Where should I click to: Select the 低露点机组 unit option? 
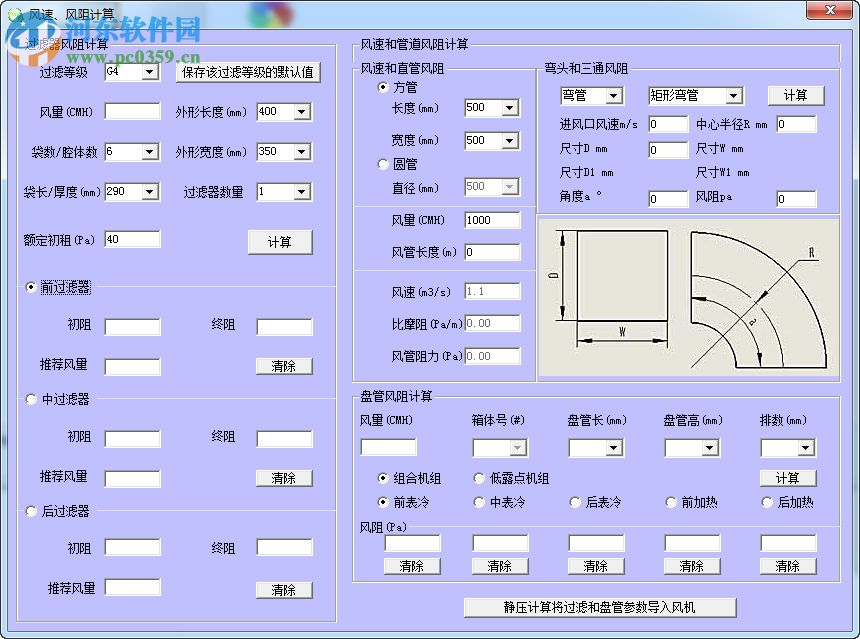click(478, 478)
